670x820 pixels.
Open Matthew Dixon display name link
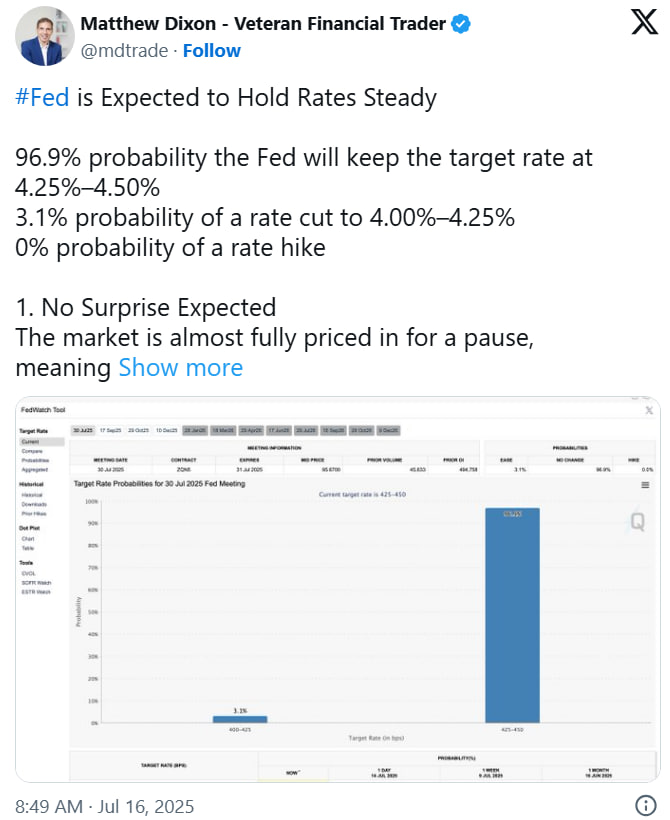coord(262,24)
